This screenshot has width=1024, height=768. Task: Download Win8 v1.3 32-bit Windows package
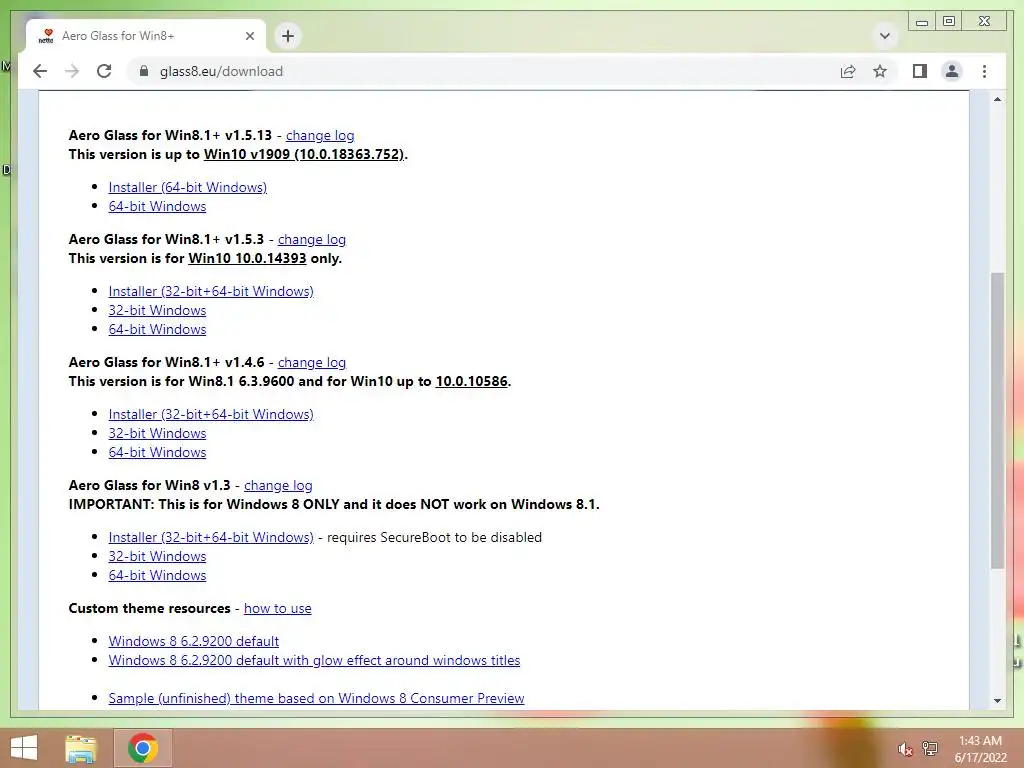tap(157, 556)
